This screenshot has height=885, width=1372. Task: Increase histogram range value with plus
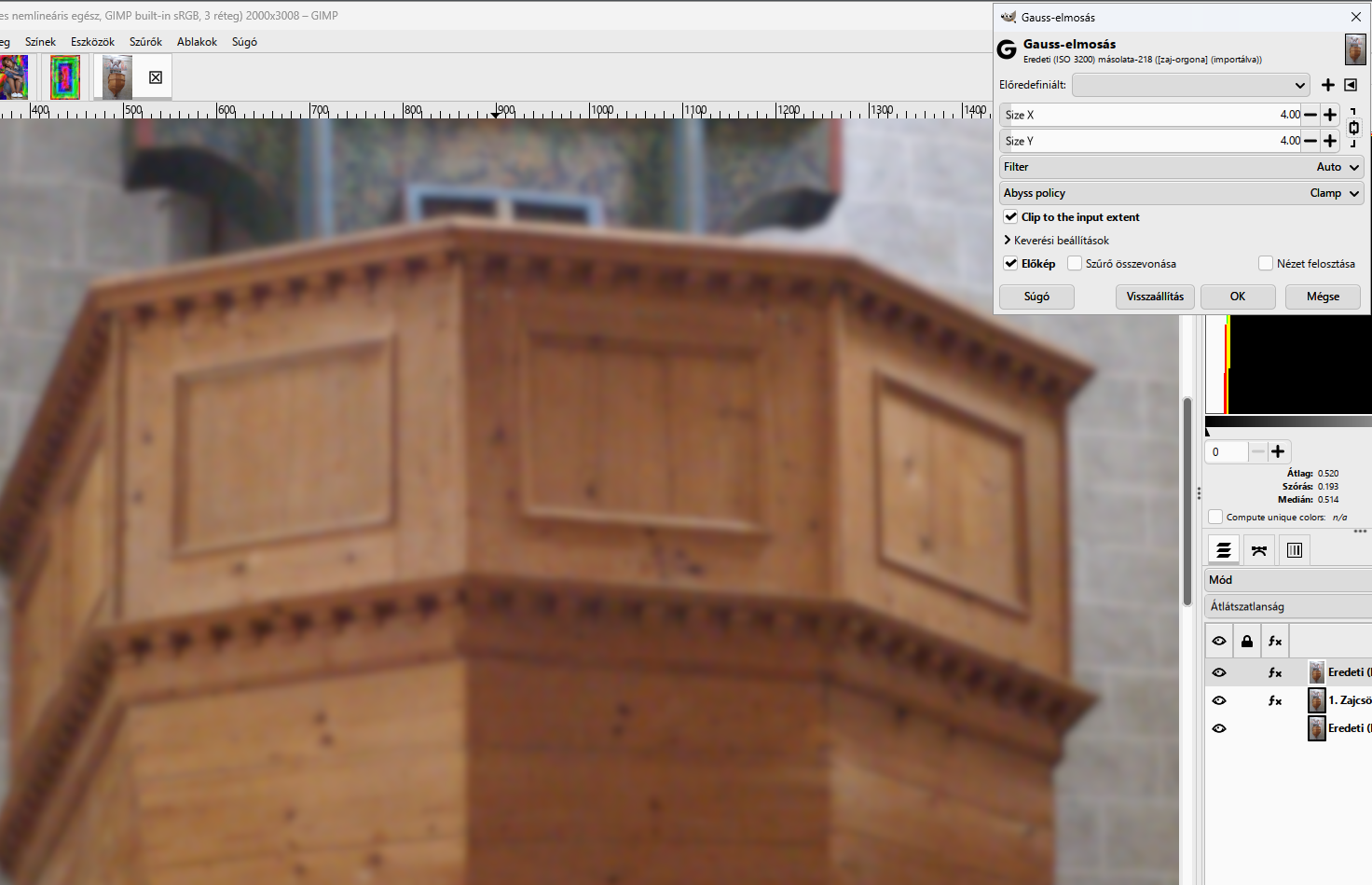1278,451
